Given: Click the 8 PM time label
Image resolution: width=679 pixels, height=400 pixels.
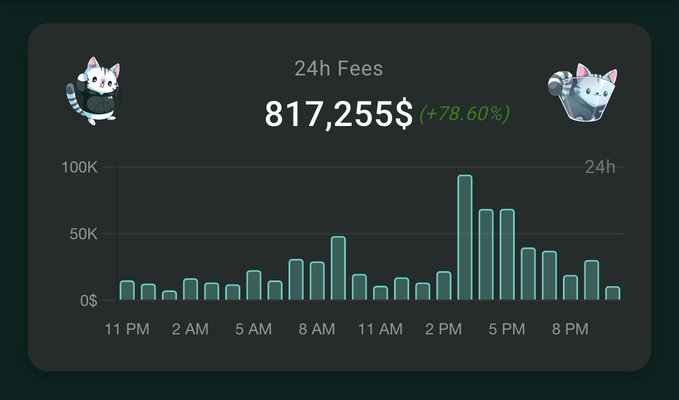Looking at the screenshot, I should (570, 329).
